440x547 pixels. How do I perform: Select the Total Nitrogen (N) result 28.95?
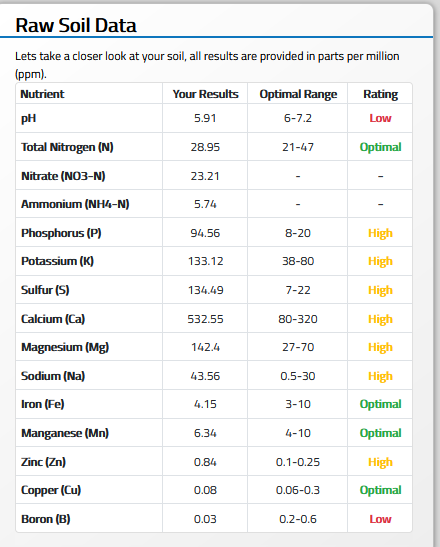[205, 147]
